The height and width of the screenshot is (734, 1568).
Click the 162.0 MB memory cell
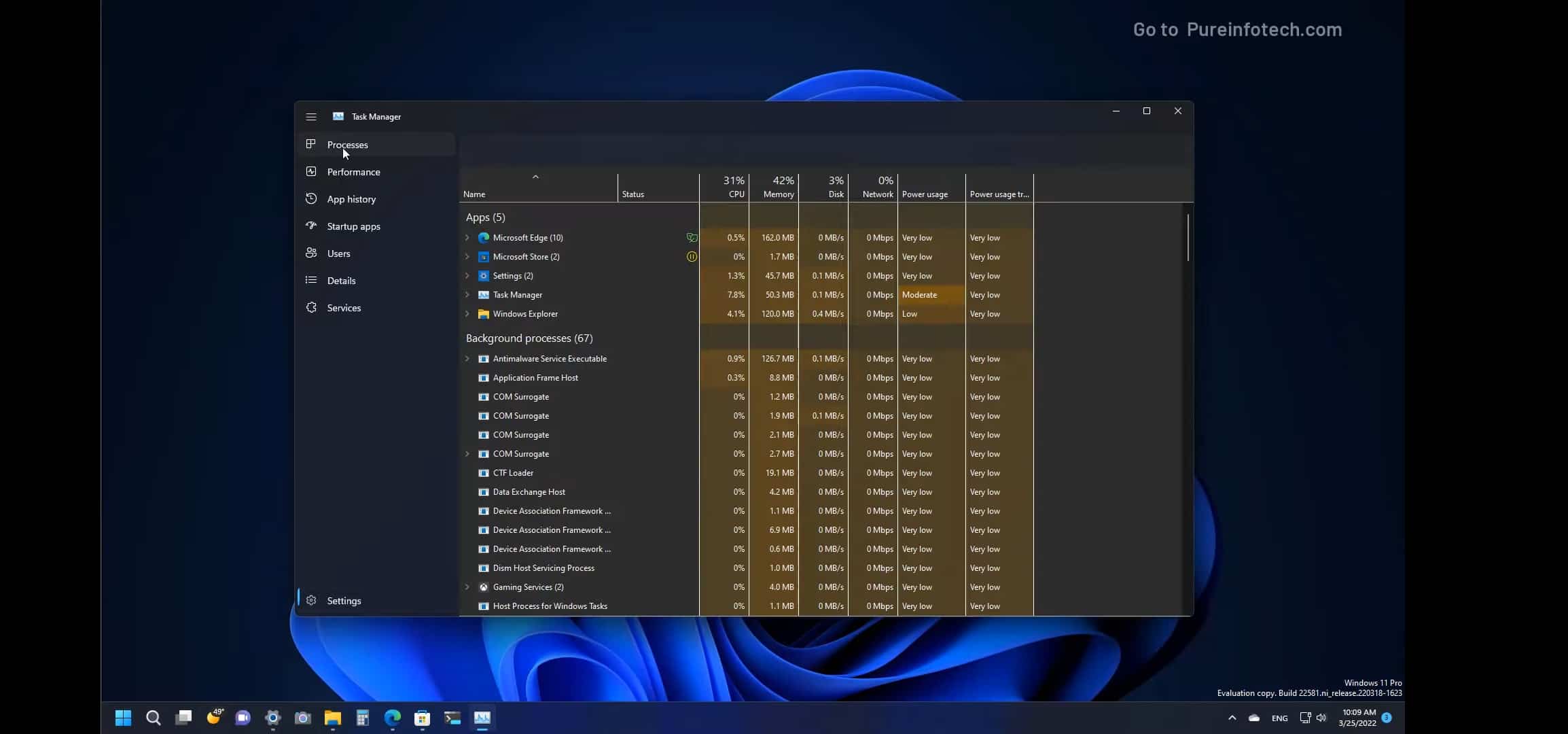[774, 238]
